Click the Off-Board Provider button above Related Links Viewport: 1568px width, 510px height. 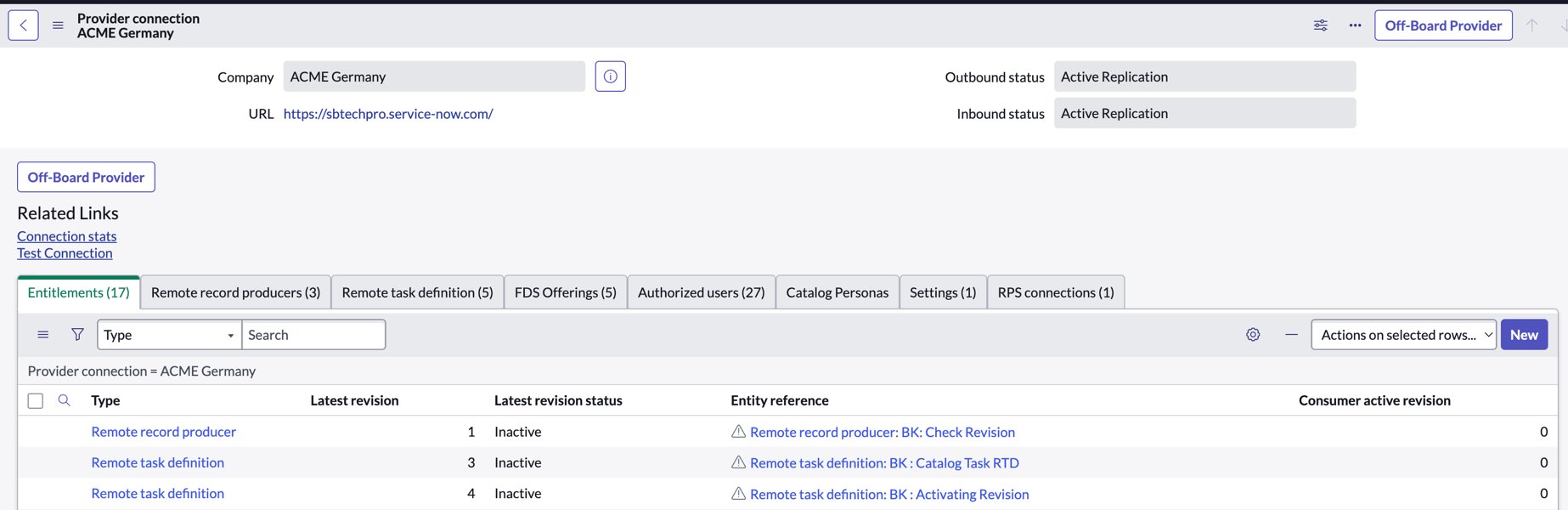point(86,177)
